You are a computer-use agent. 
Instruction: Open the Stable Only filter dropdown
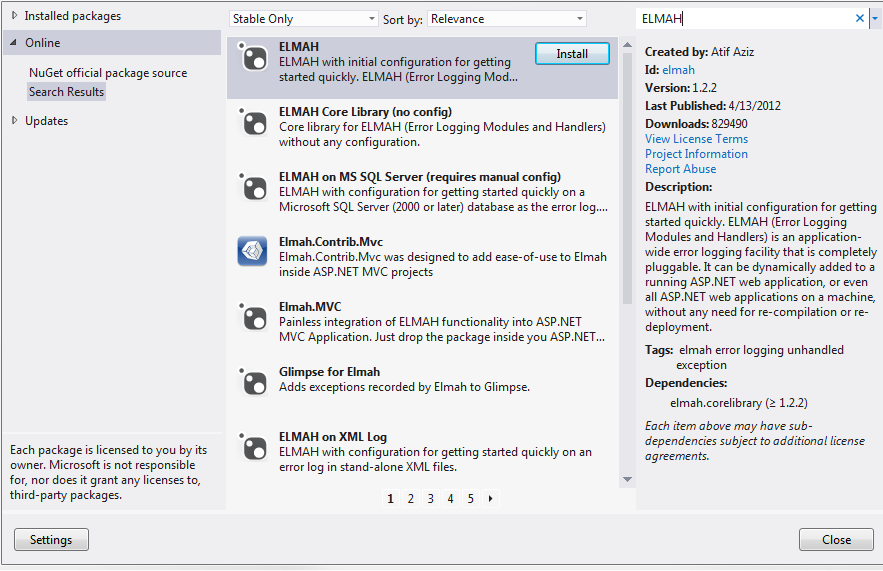click(304, 19)
